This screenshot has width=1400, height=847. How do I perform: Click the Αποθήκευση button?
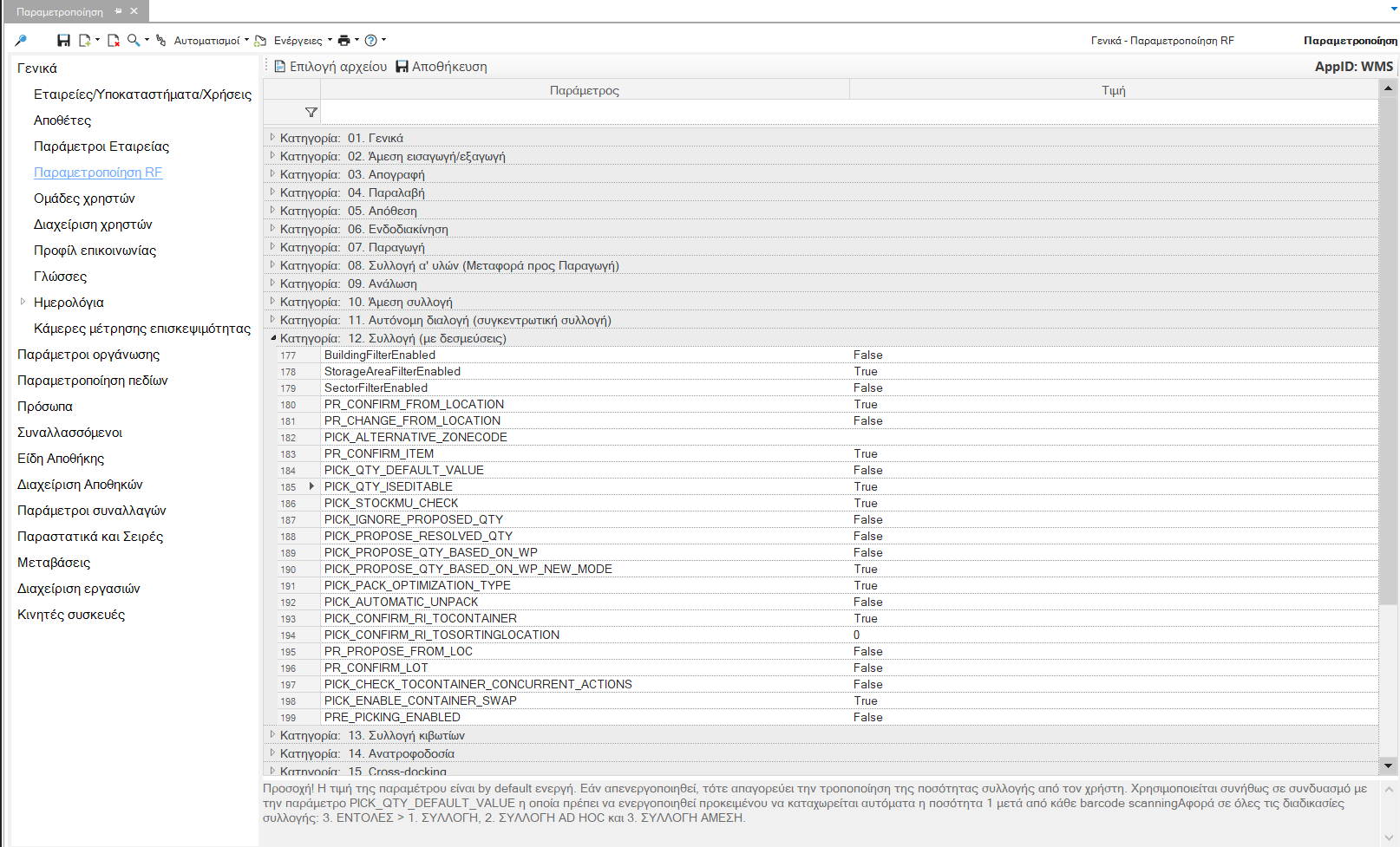pos(441,67)
